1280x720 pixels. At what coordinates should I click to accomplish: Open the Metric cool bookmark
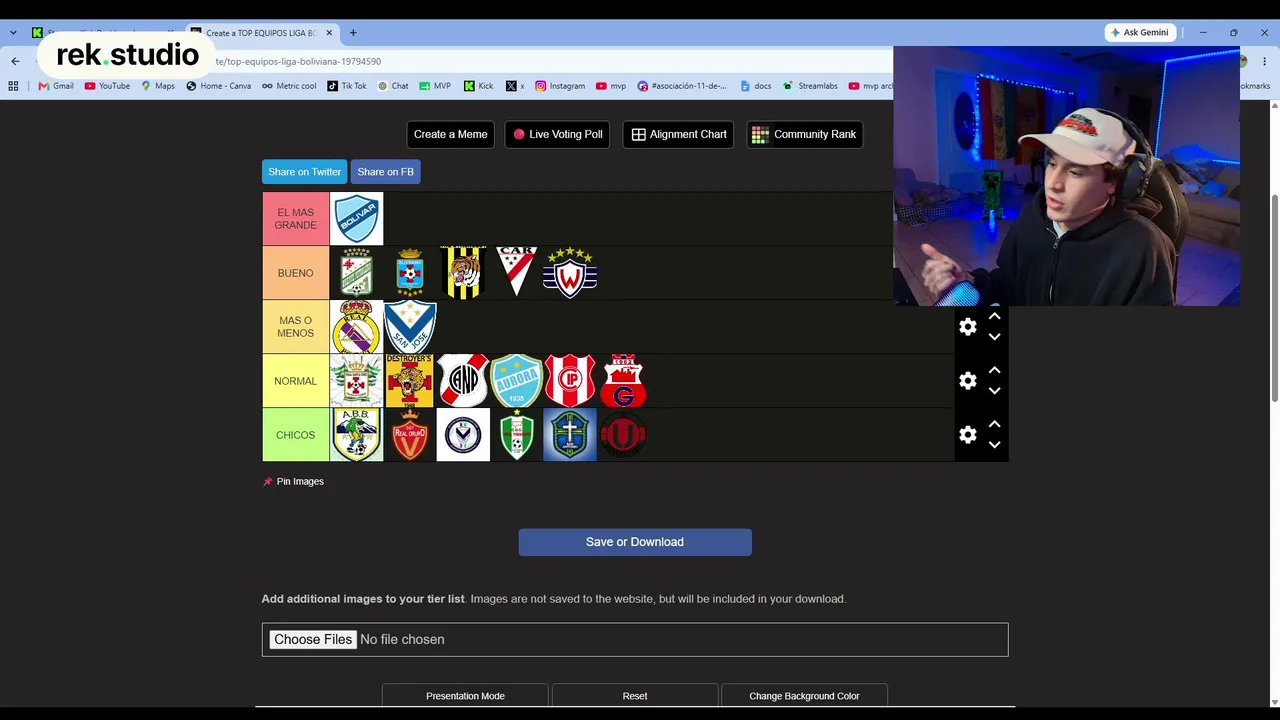[289, 86]
